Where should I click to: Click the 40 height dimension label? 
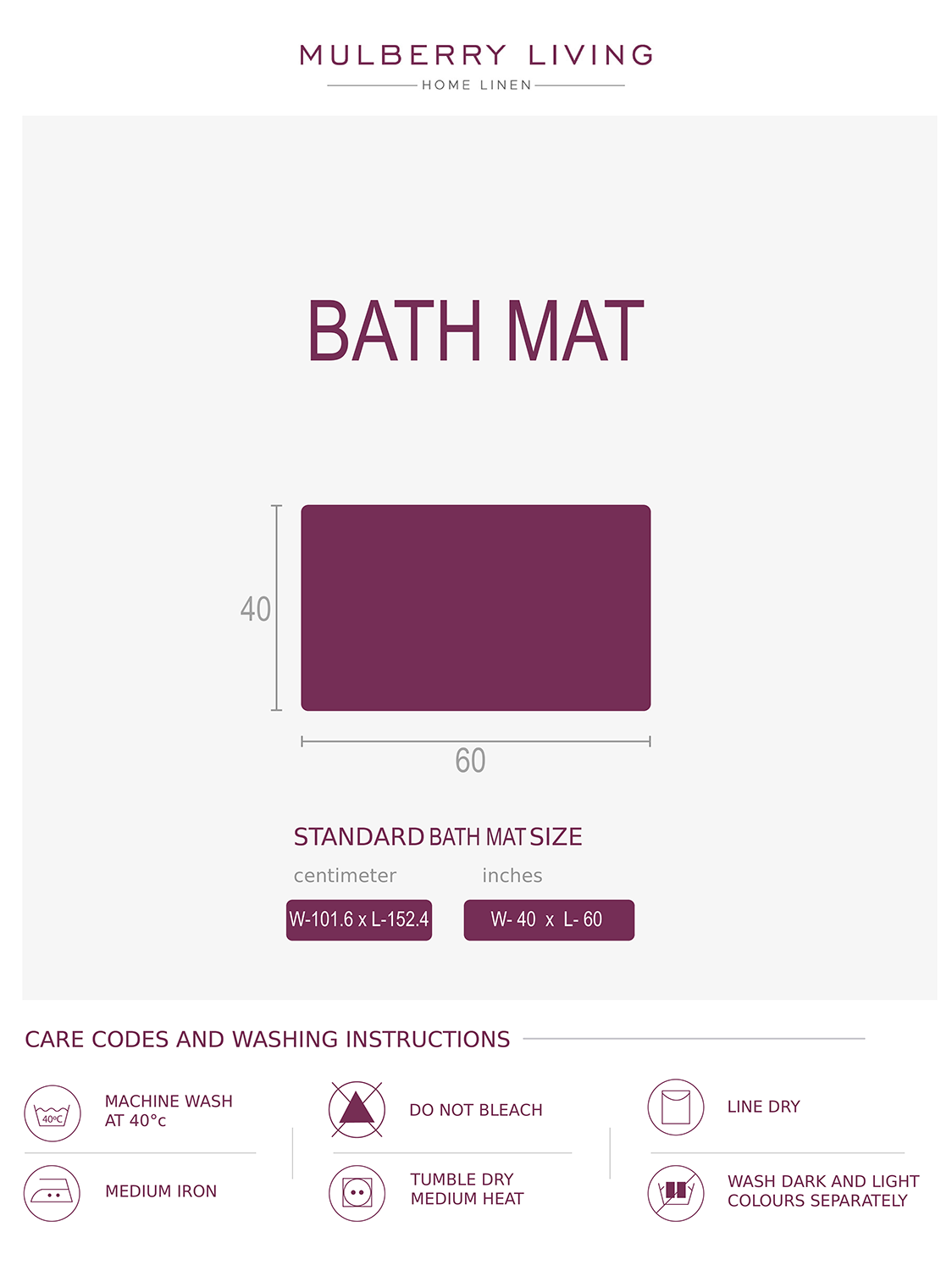pyautogui.click(x=255, y=609)
